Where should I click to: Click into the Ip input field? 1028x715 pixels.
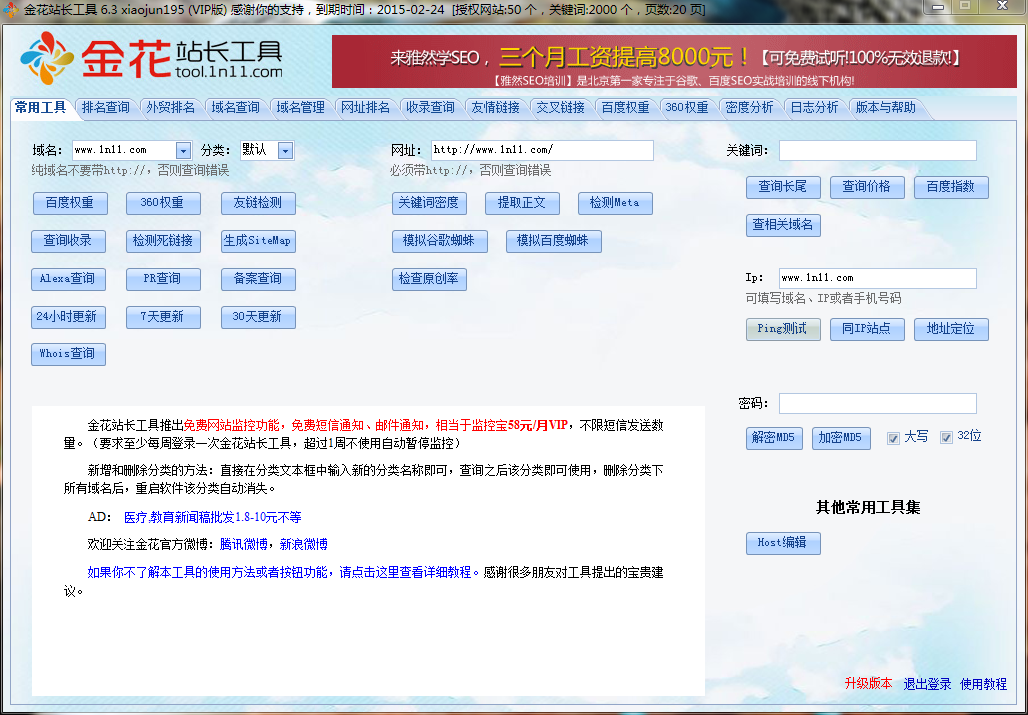878,278
